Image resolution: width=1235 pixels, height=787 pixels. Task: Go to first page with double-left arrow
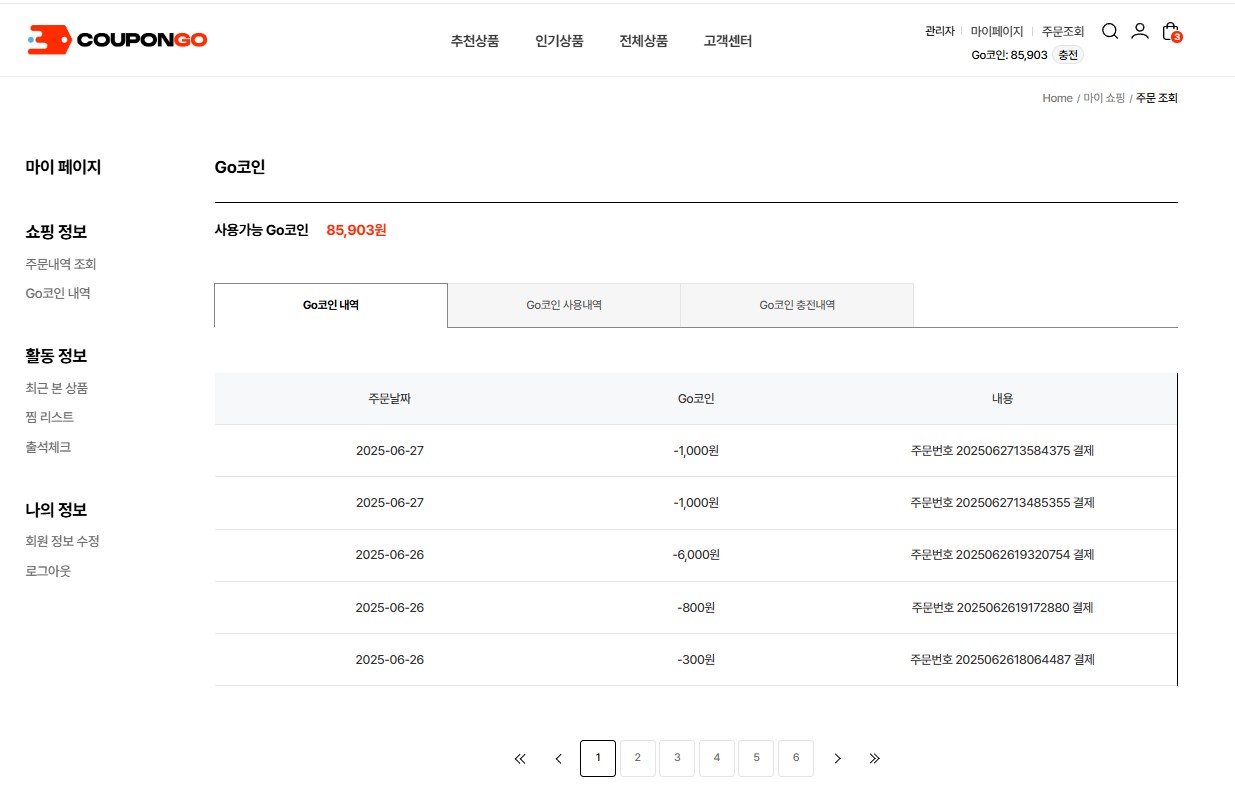point(520,758)
